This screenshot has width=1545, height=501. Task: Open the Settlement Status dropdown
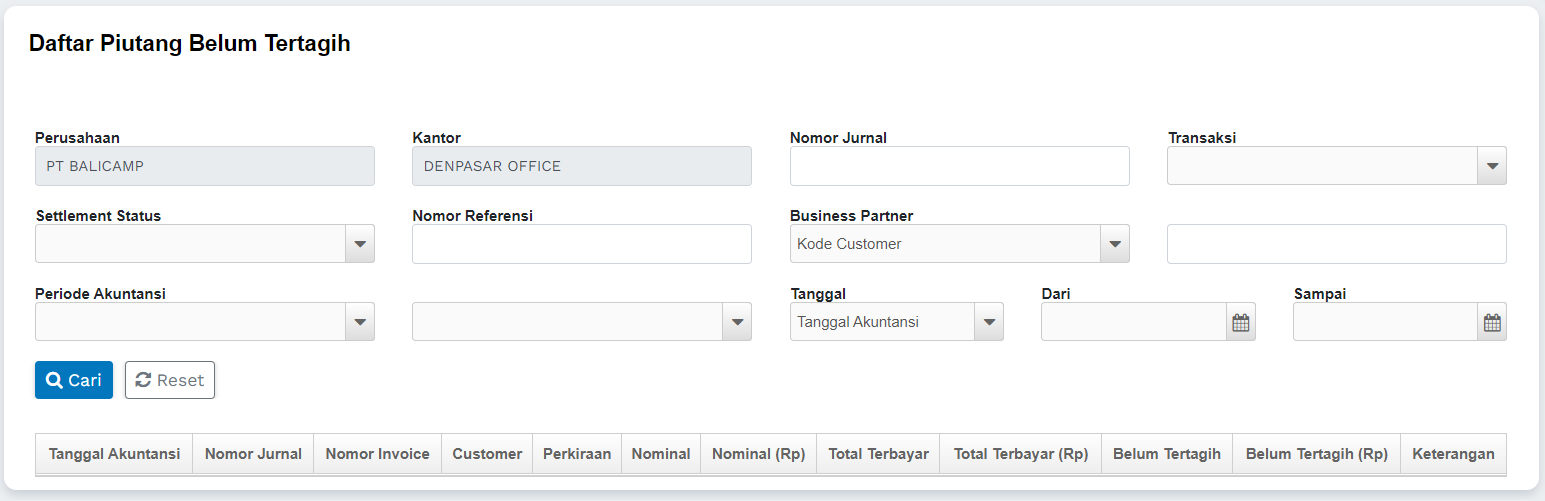coord(359,244)
